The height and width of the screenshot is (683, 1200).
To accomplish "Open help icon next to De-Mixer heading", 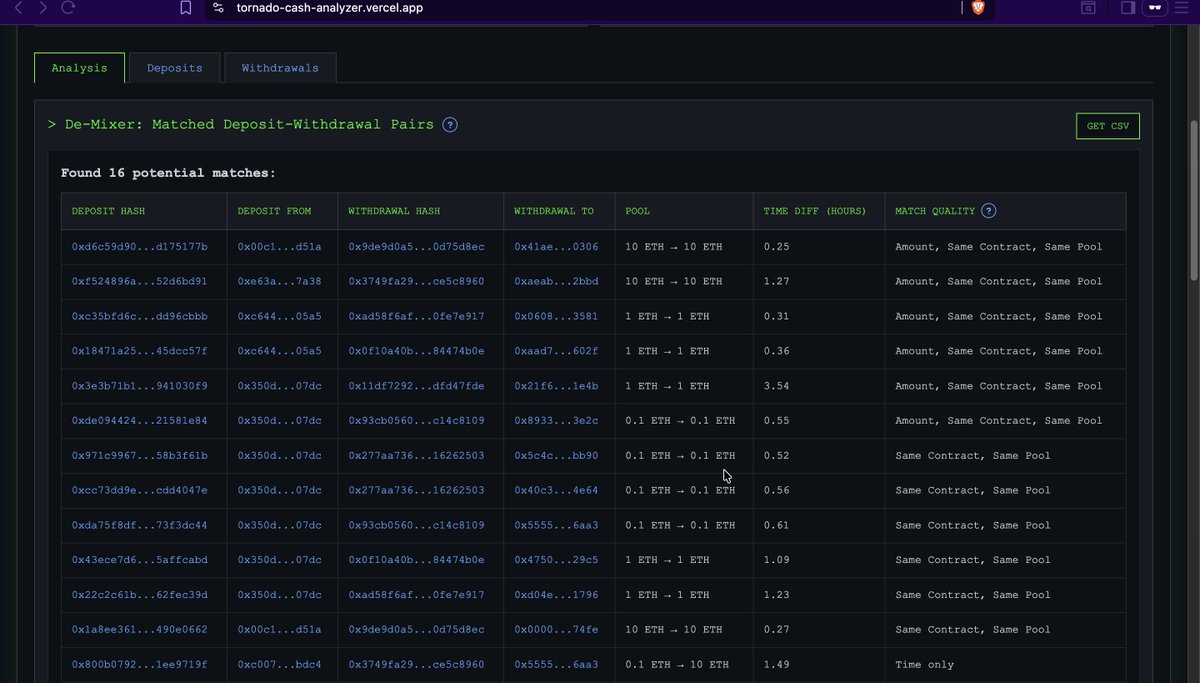I will point(450,125).
